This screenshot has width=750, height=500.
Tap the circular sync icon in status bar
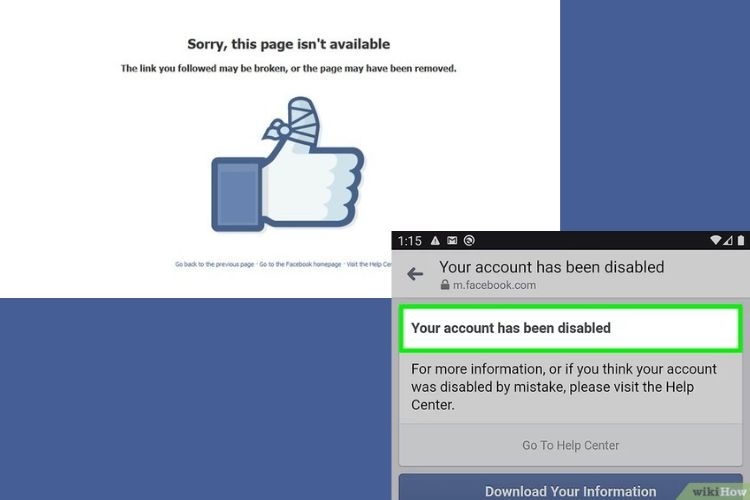469,241
